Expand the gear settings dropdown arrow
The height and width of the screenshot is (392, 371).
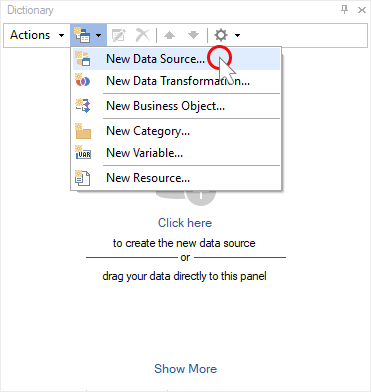point(237,35)
